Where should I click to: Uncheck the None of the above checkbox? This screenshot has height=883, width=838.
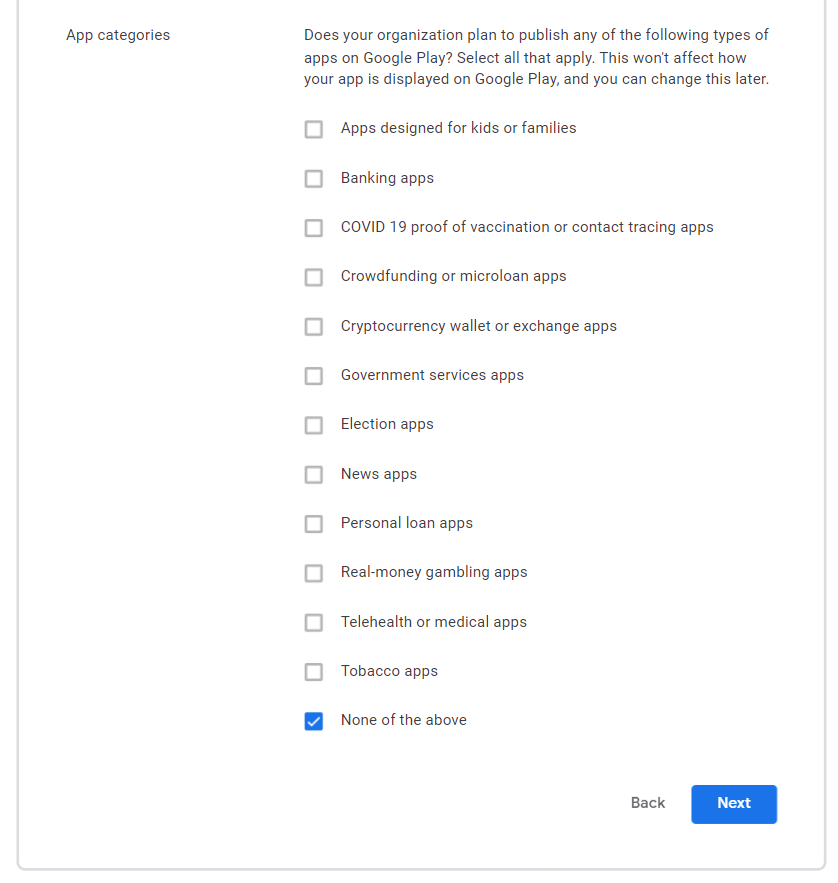[314, 721]
